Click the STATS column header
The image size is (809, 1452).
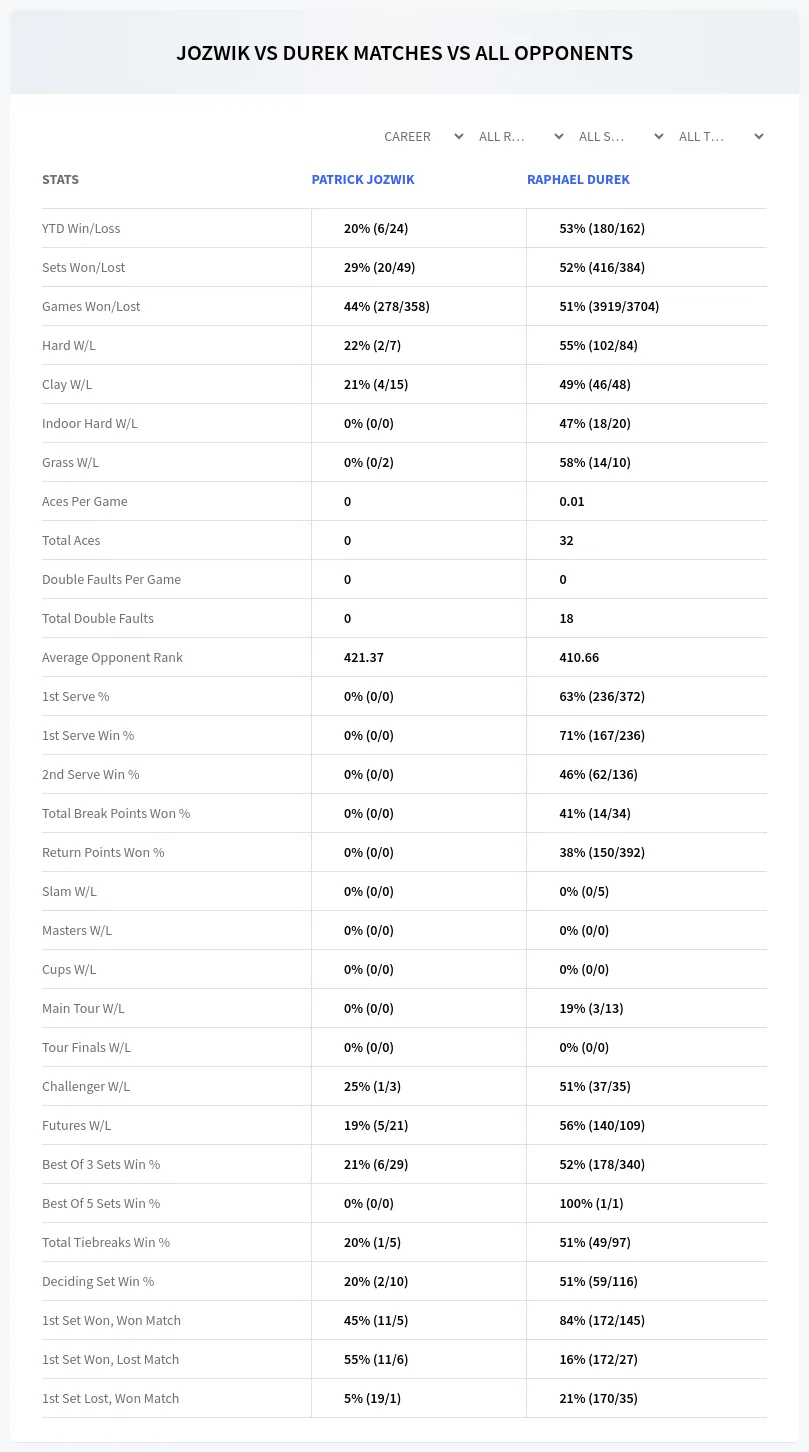tap(60, 180)
